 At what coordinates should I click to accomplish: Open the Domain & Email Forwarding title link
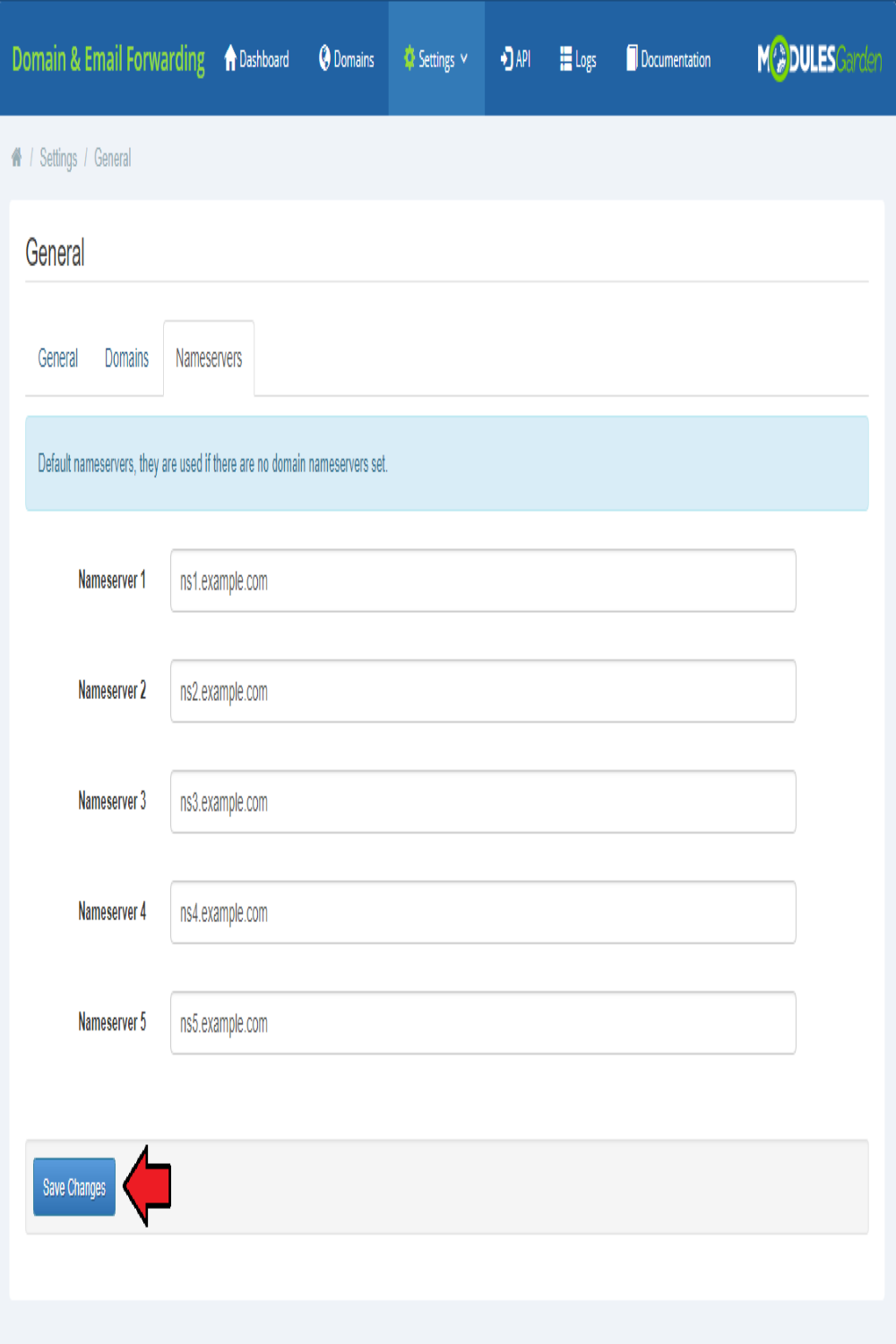coord(108,59)
